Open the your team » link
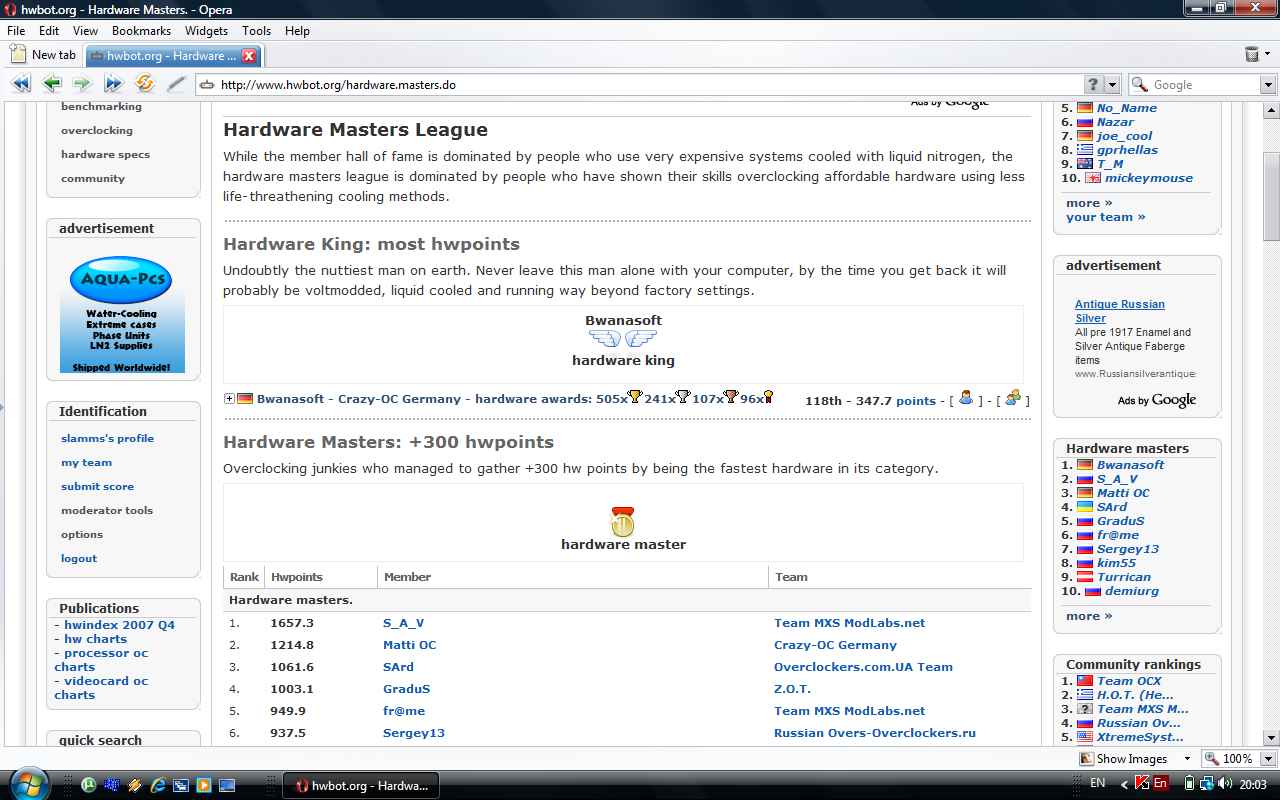This screenshot has width=1280, height=800. pyautogui.click(x=1106, y=217)
